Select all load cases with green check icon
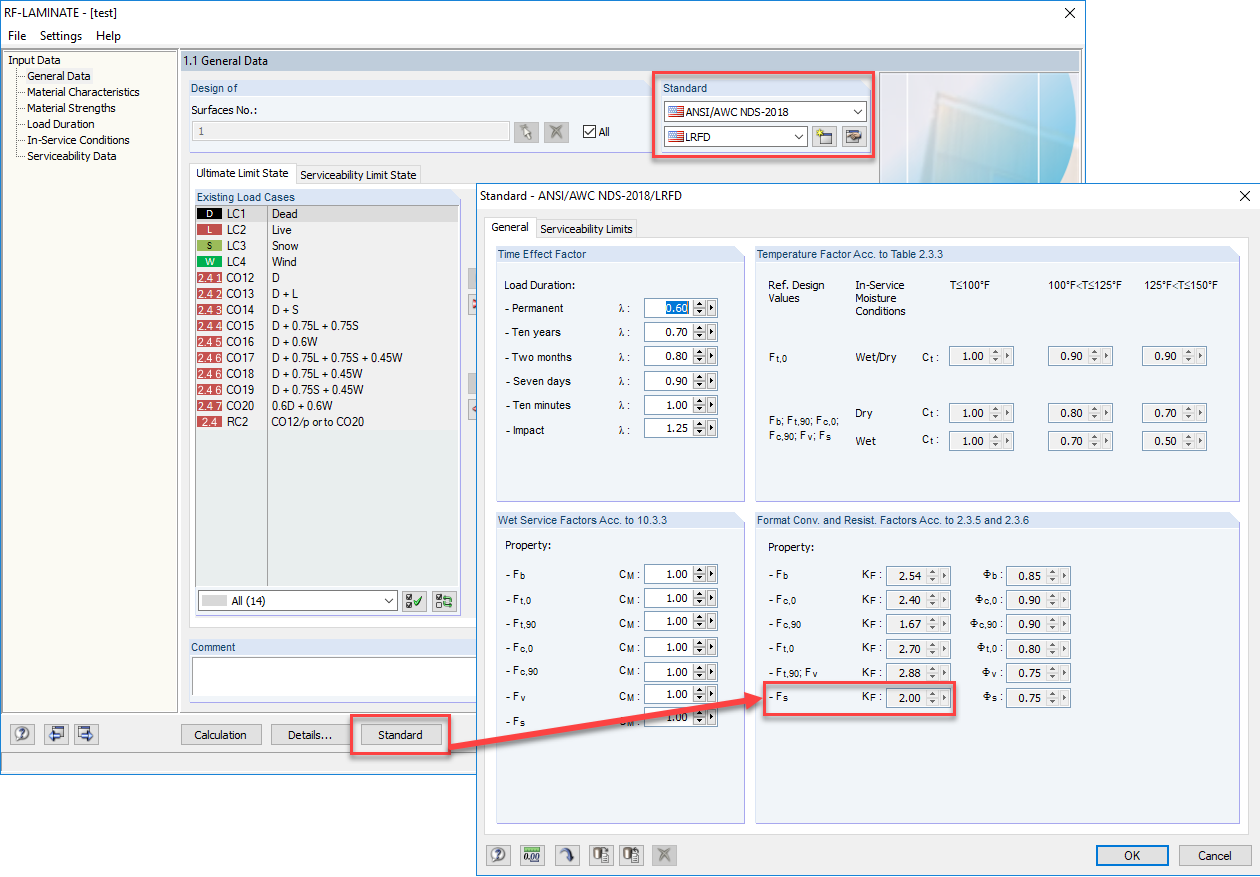Image resolution: width=1260 pixels, height=877 pixels. 414,600
